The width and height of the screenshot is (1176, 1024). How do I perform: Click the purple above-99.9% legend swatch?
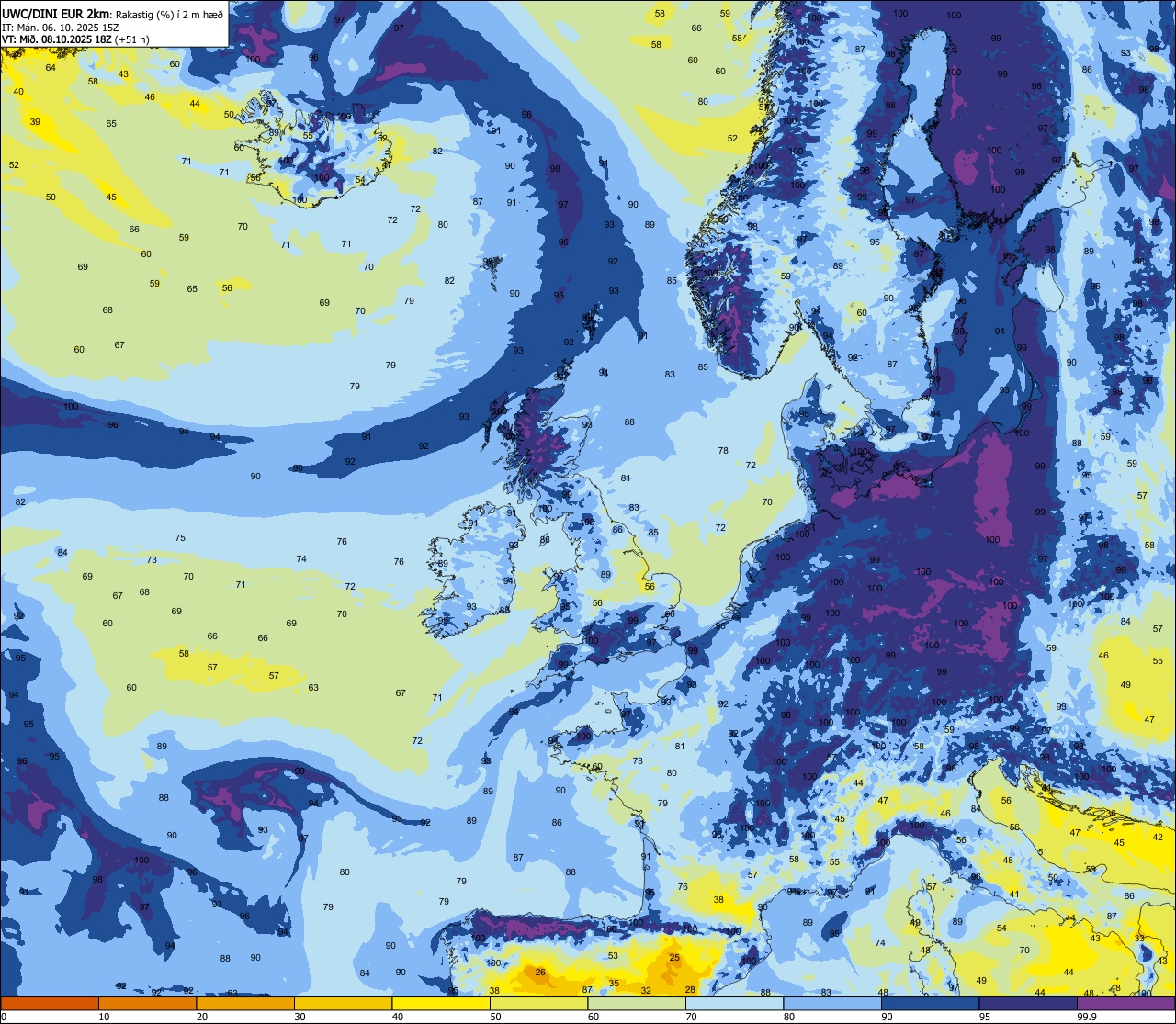click(1125, 1003)
